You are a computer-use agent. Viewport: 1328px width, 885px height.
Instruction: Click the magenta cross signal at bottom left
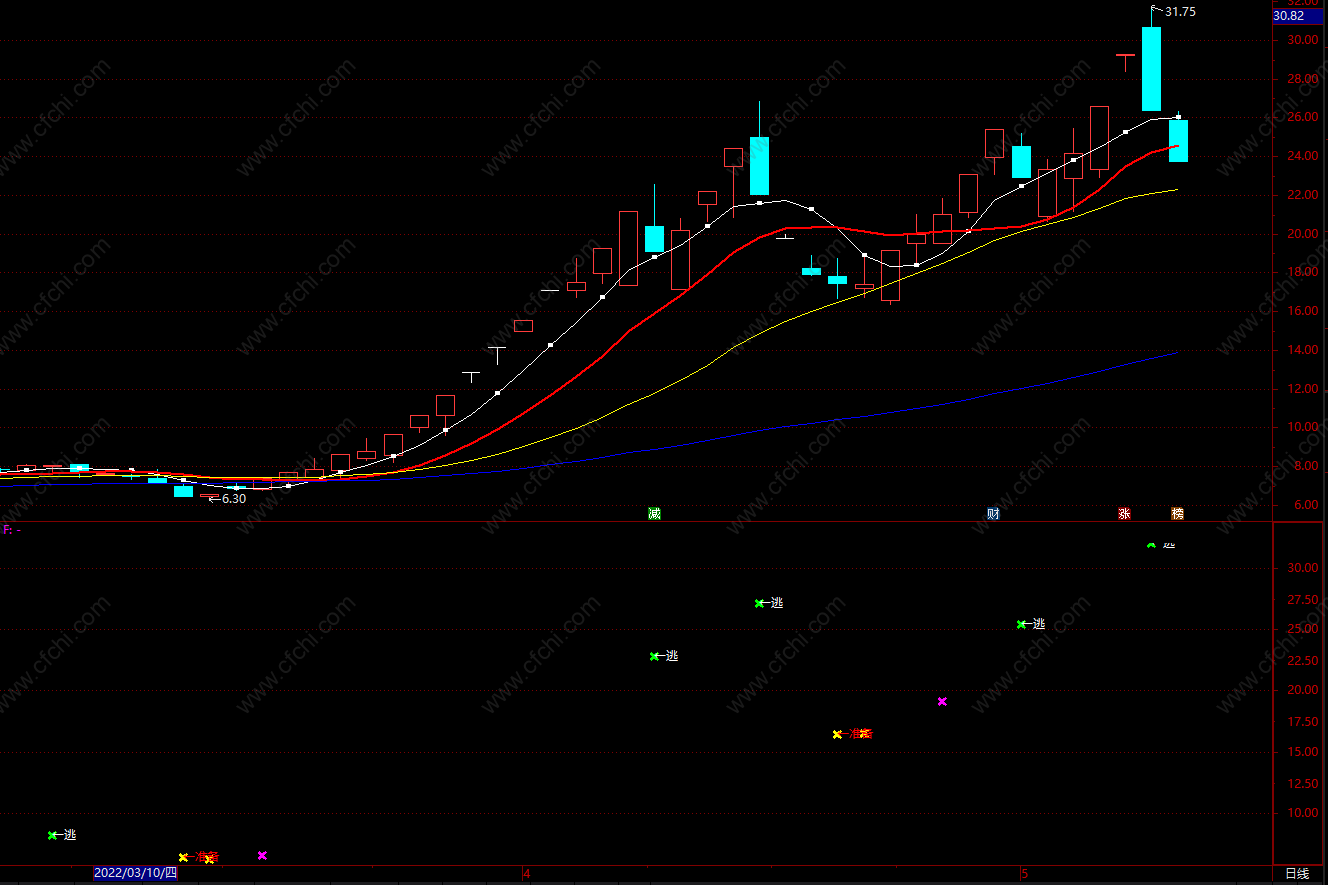262,856
